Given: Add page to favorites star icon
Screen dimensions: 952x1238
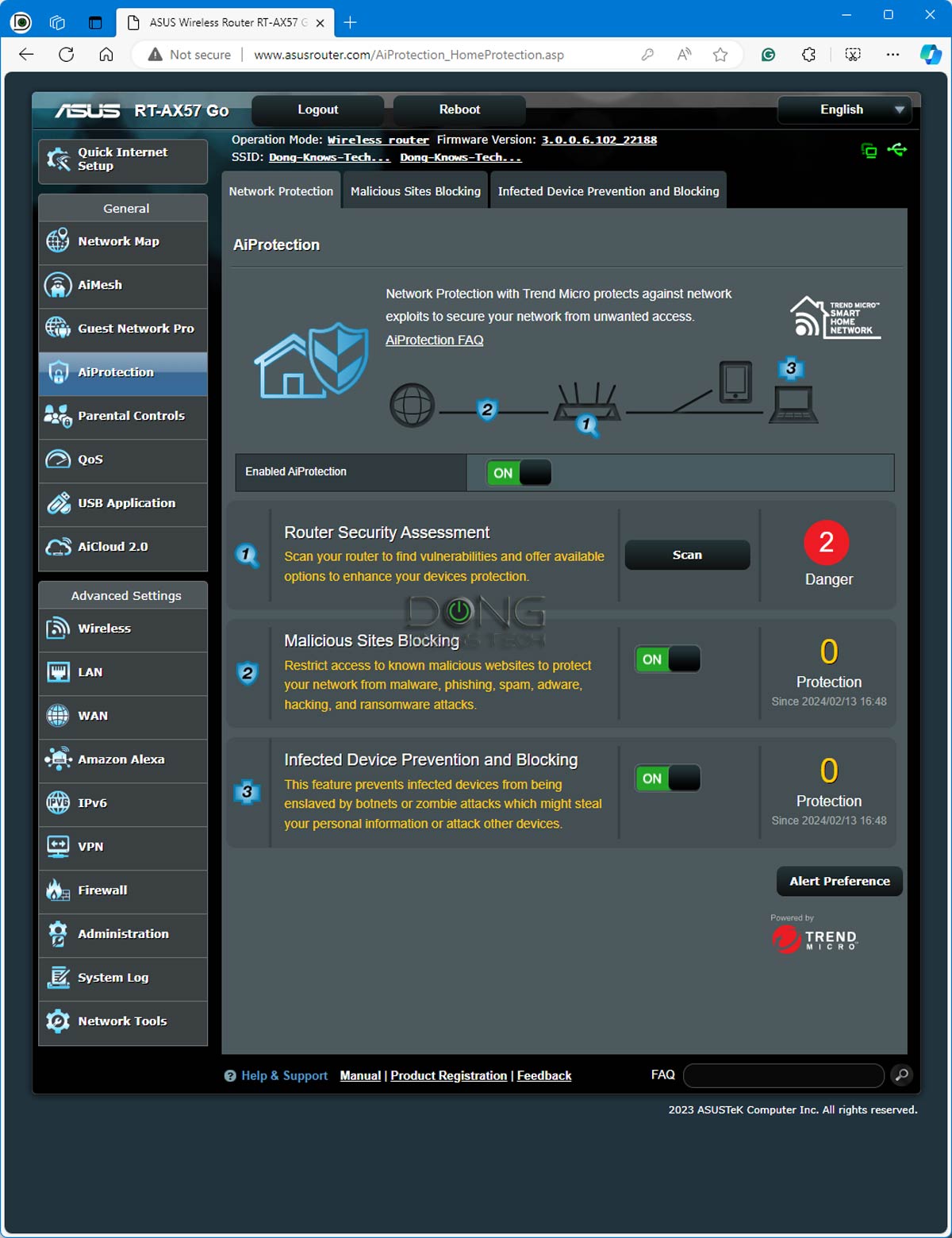Looking at the screenshot, I should [x=720, y=55].
